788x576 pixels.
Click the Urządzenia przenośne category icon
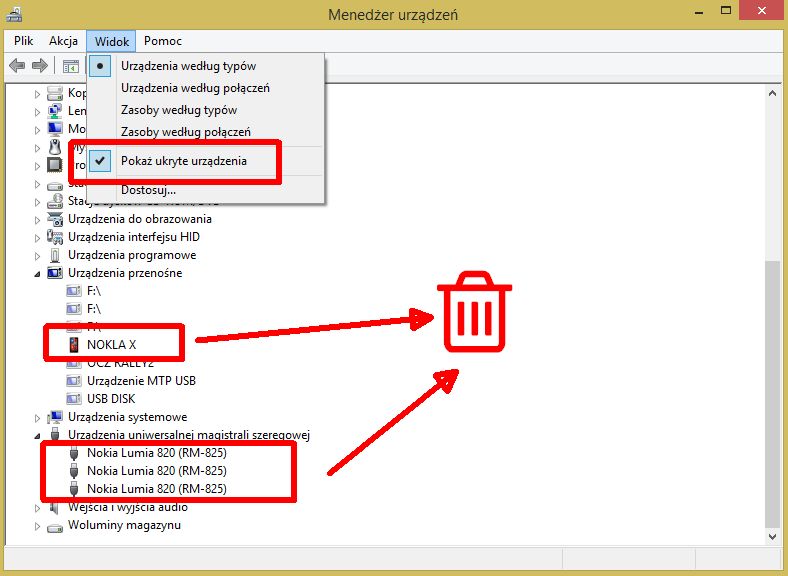(x=55, y=273)
